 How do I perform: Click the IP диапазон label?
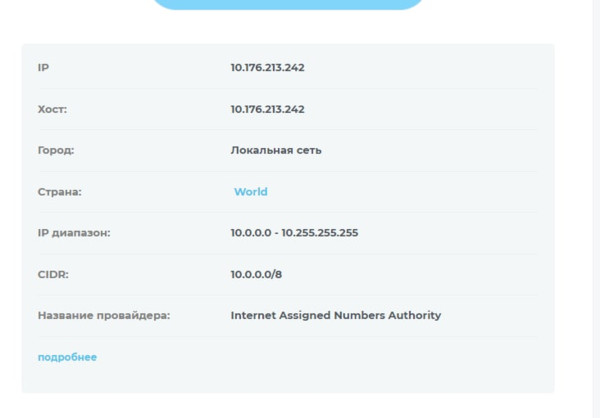click(x=73, y=233)
